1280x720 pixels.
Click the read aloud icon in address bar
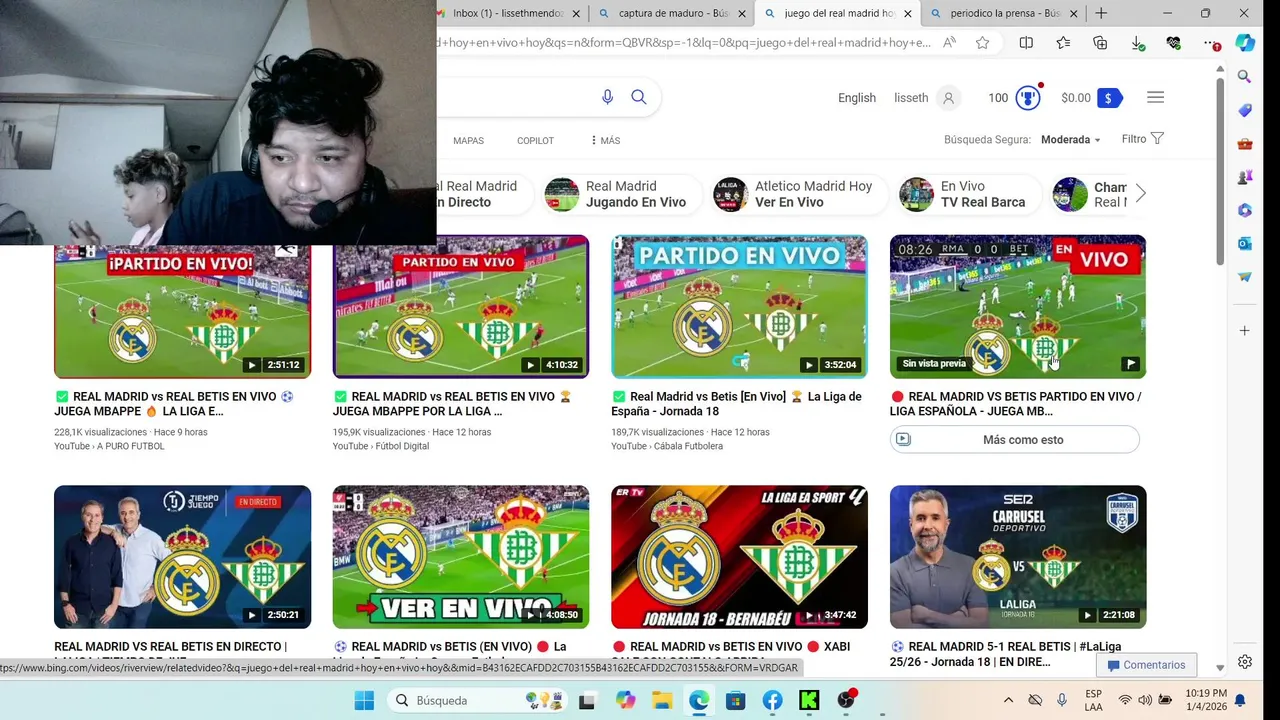(949, 43)
